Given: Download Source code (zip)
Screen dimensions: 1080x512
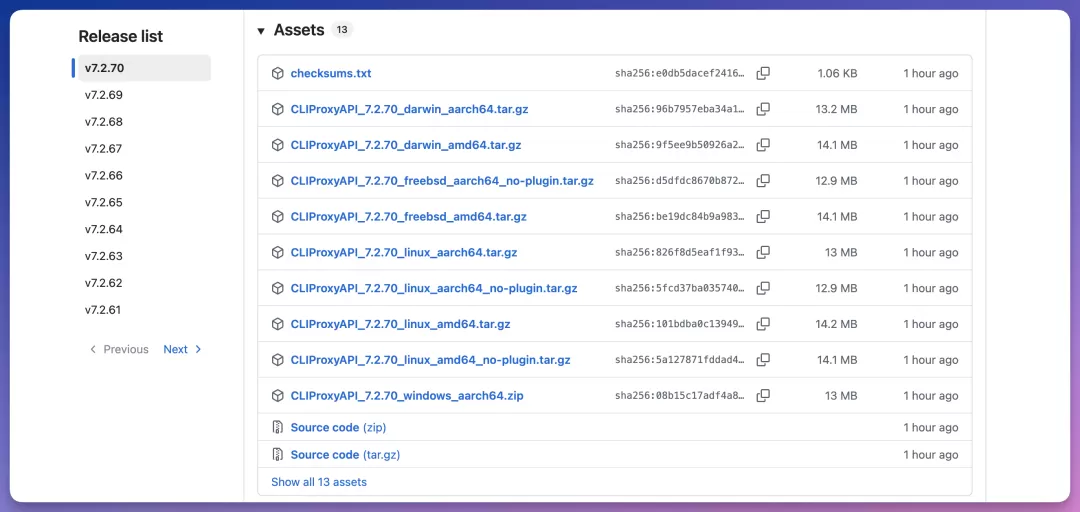Looking at the screenshot, I should 338,427.
